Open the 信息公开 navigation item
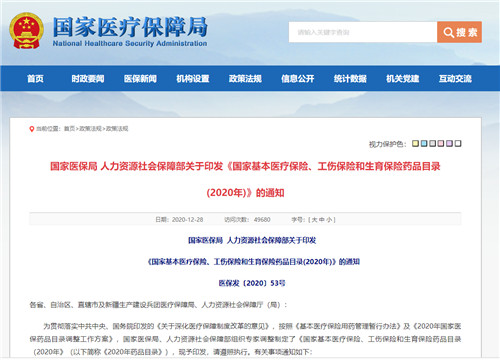Image resolution: width=500 pixels, height=360 pixels. (x=298, y=79)
